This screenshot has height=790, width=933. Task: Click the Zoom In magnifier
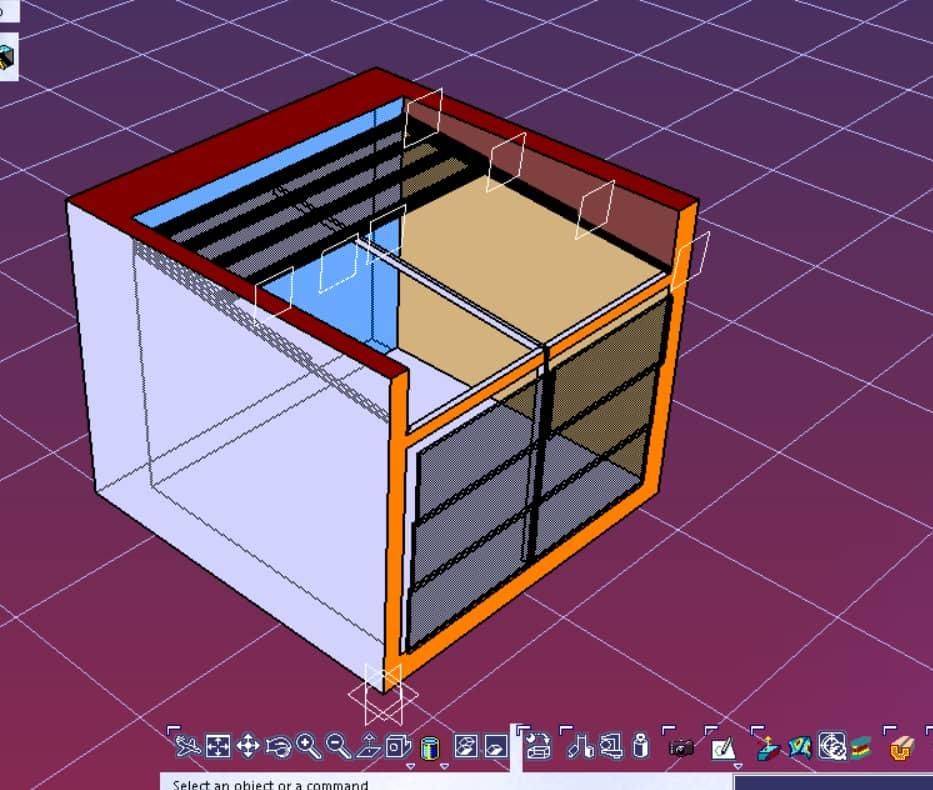click(x=309, y=746)
